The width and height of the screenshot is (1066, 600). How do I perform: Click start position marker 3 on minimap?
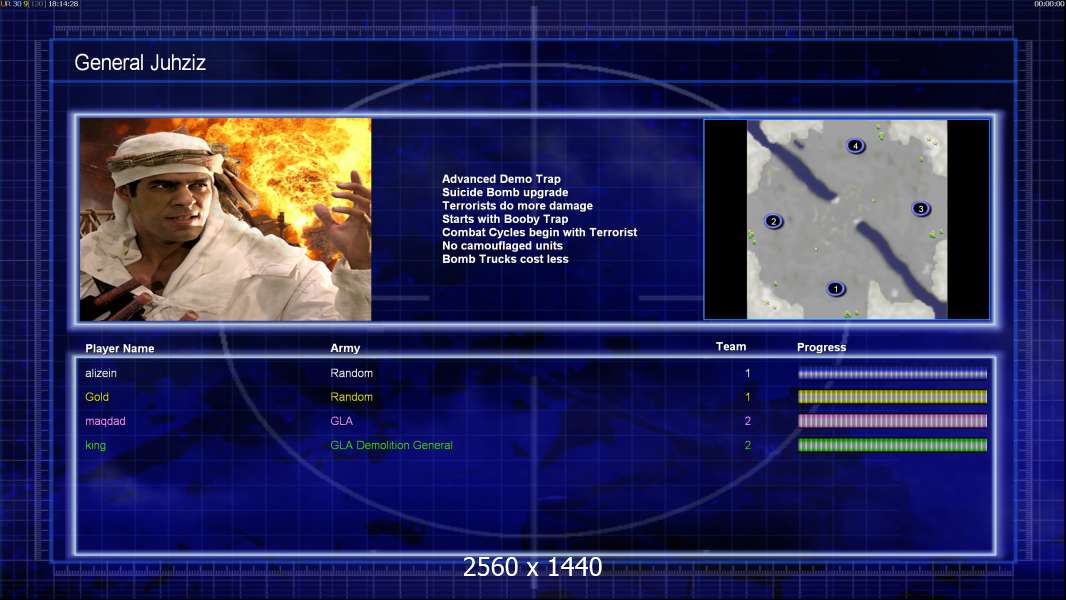coord(921,209)
